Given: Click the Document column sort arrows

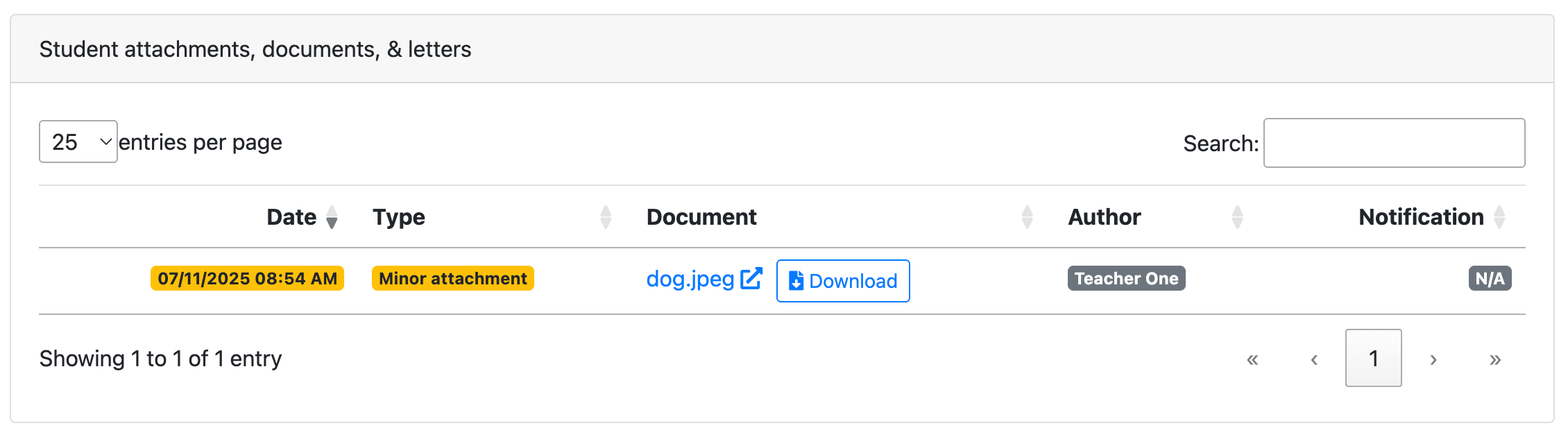Looking at the screenshot, I should click(x=1028, y=217).
